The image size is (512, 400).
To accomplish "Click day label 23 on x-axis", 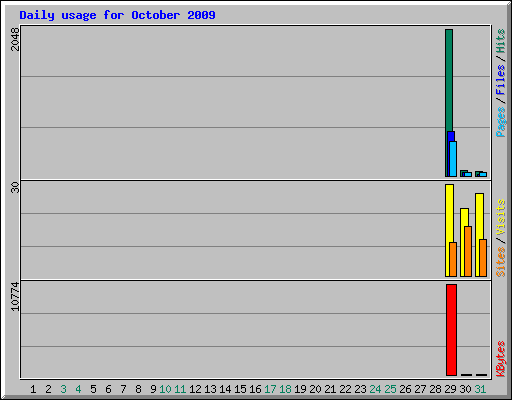I will tap(360, 389).
